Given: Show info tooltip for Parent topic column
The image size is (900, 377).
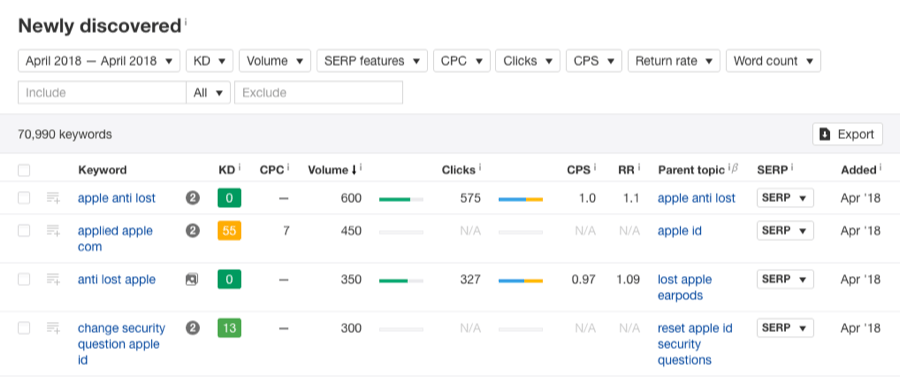Looking at the screenshot, I should point(730,167).
